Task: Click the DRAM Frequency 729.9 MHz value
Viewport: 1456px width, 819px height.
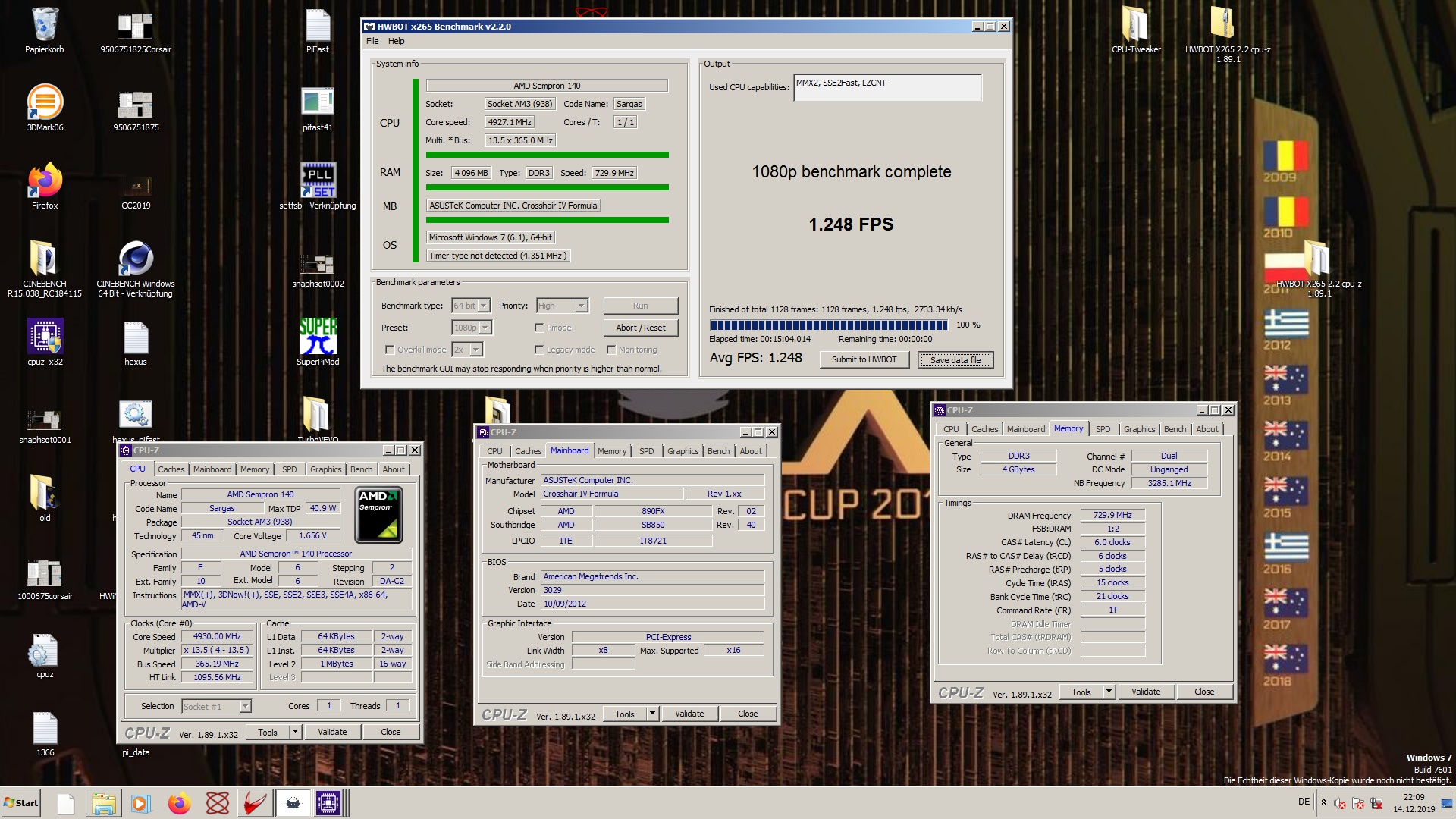Action: click(1112, 516)
